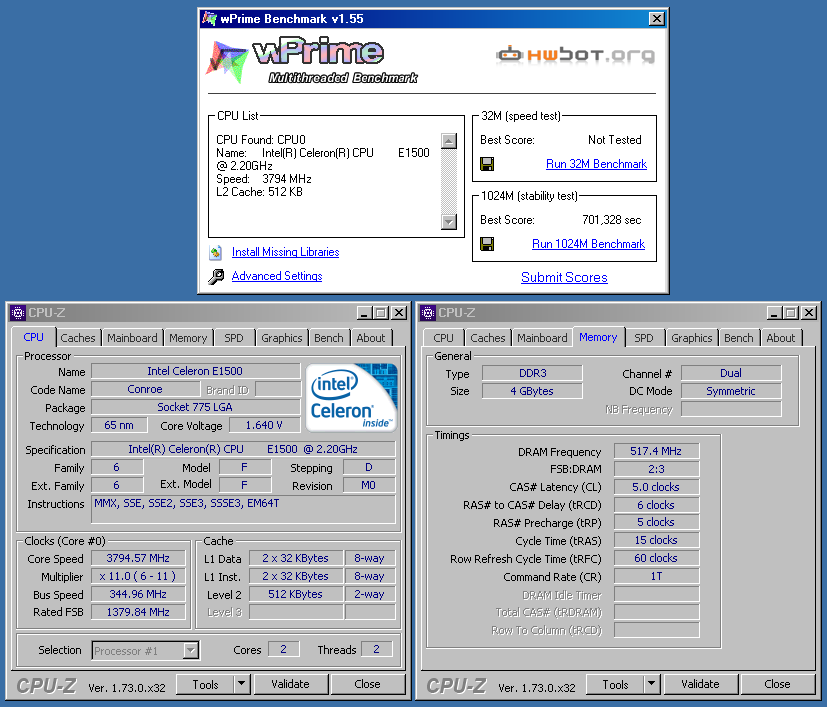Switch to Caches tab in left CPU-Z
The width and height of the screenshot is (827, 707).
point(78,338)
